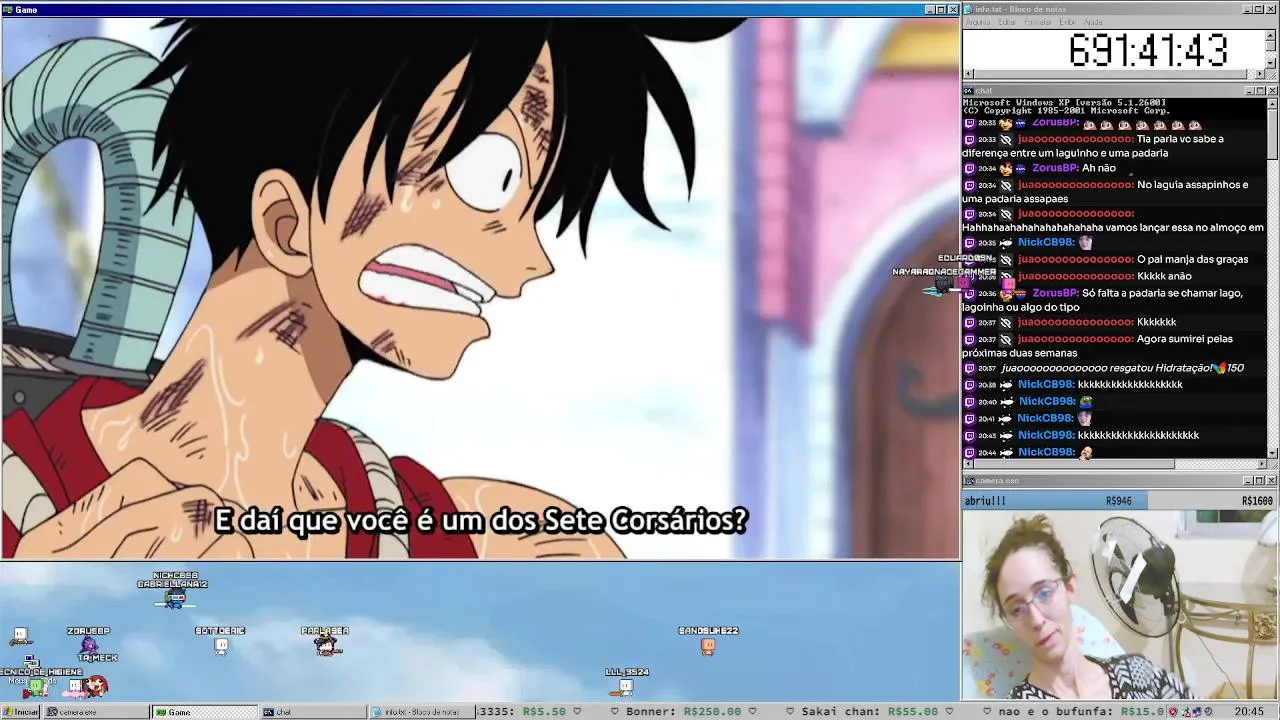Click 'abriu!!!' label in camera window
1280x720 pixels.
(985, 501)
